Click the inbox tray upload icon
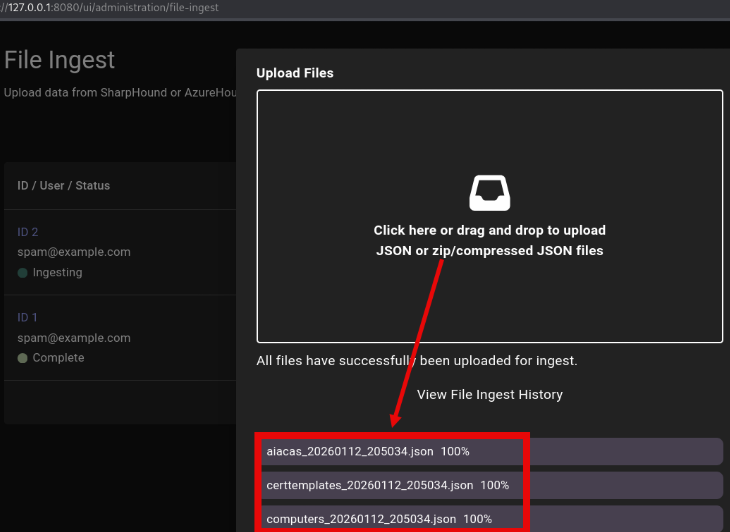The width and height of the screenshot is (730, 532). click(x=489, y=192)
